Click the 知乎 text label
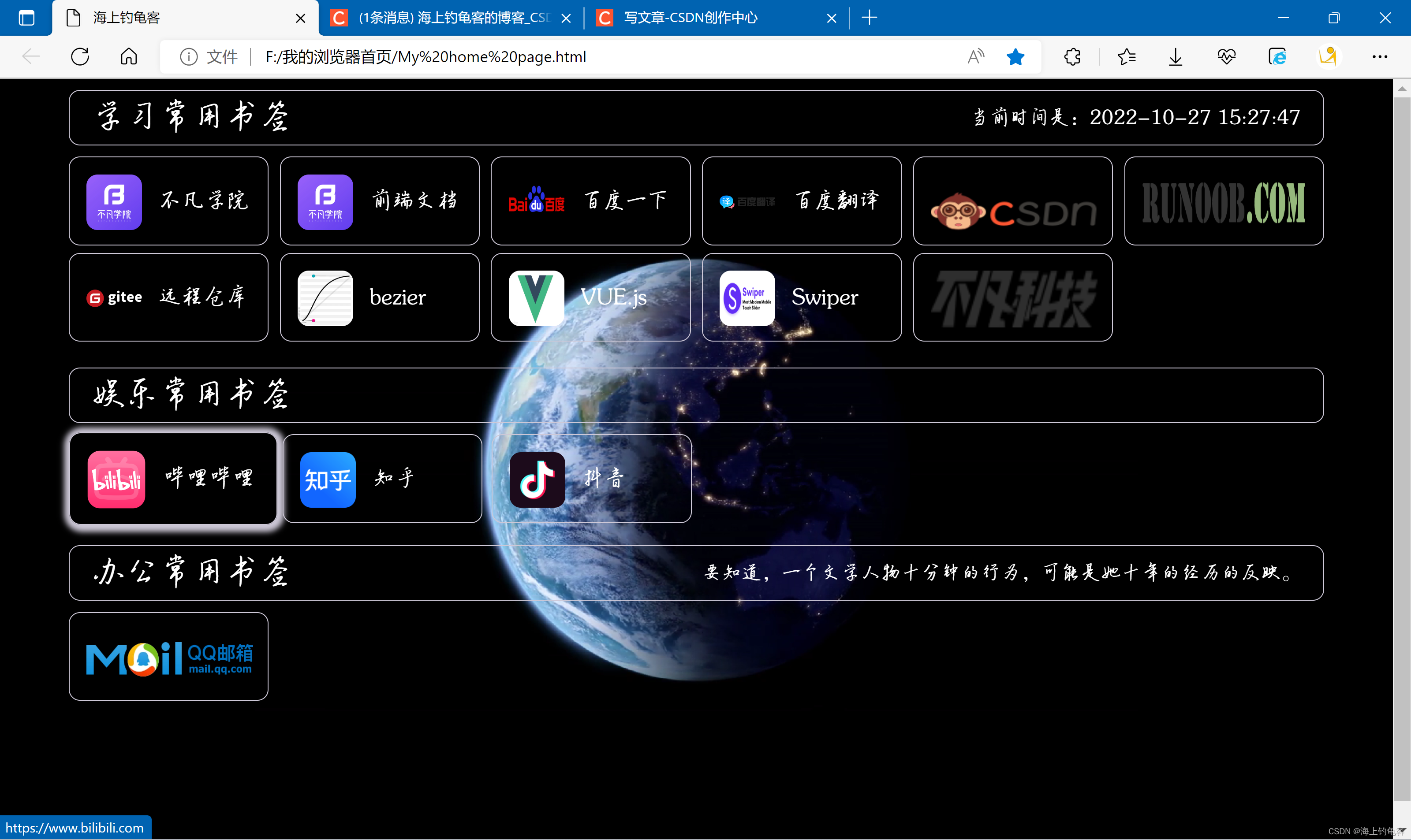 (x=394, y=478)
